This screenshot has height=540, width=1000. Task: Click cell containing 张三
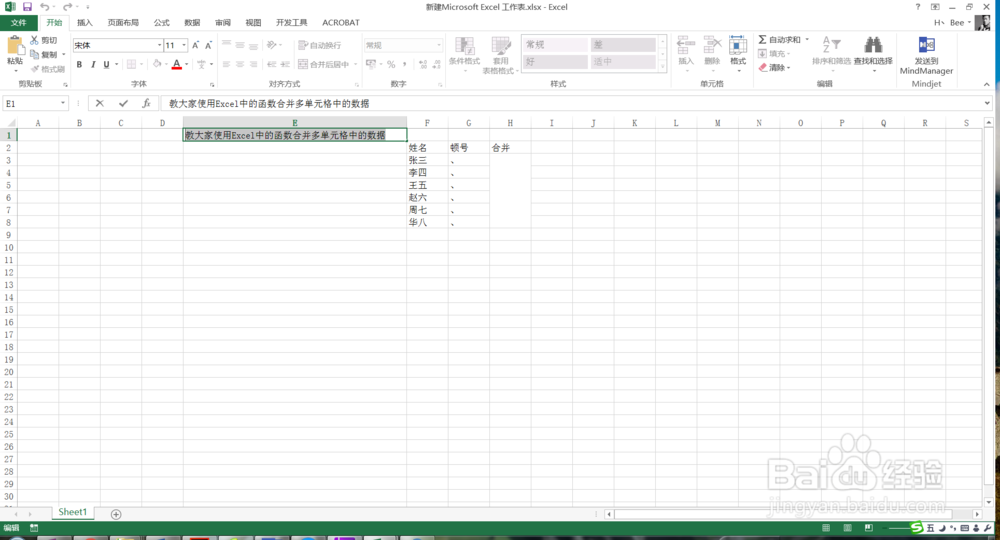427,160
